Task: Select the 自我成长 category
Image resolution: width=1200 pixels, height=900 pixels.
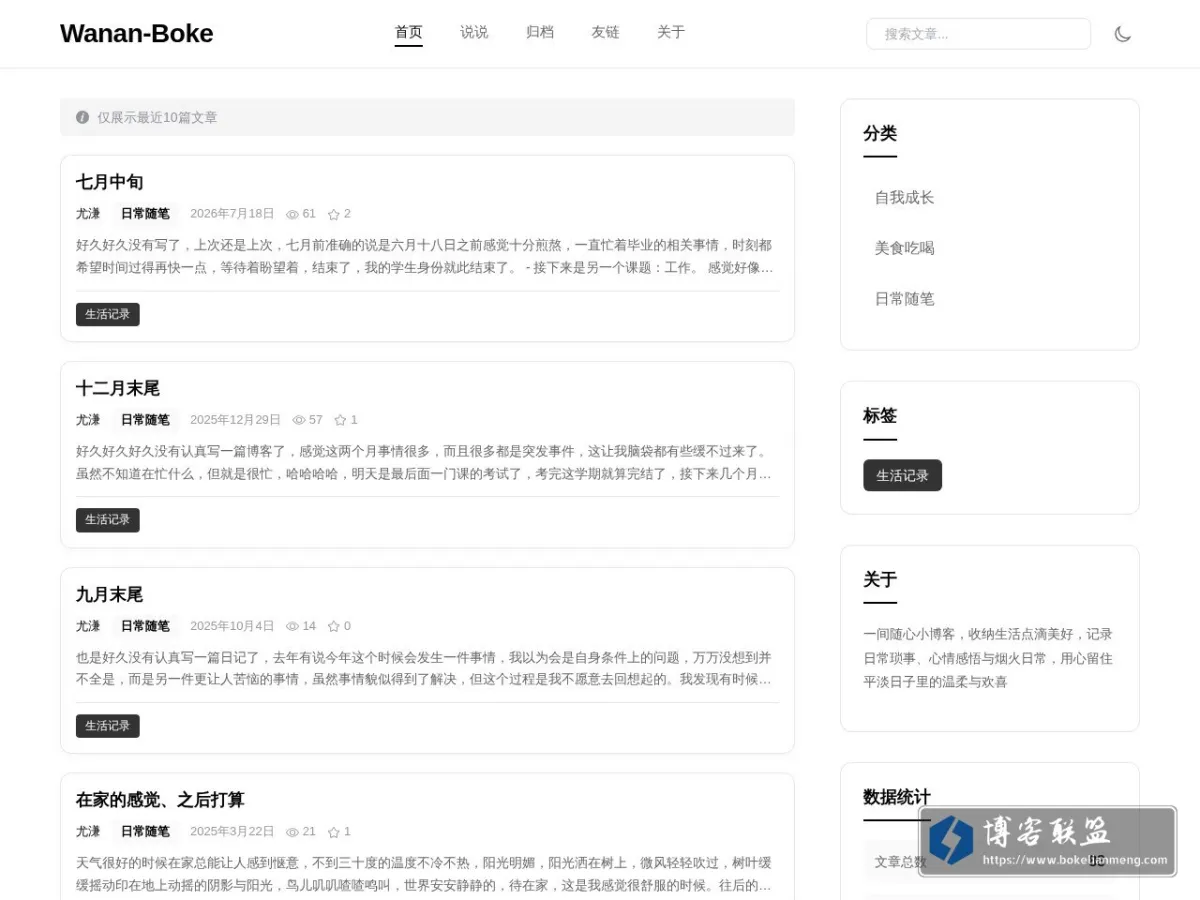Action: coord(904,197)
